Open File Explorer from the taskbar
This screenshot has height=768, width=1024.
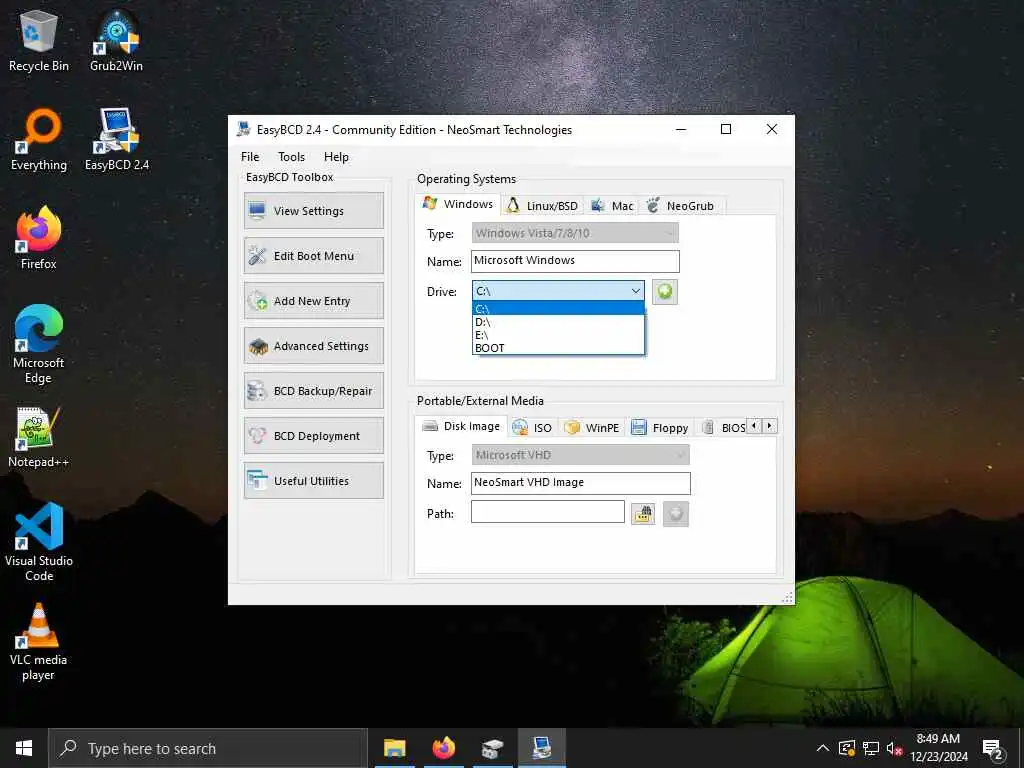click(394, 748)
